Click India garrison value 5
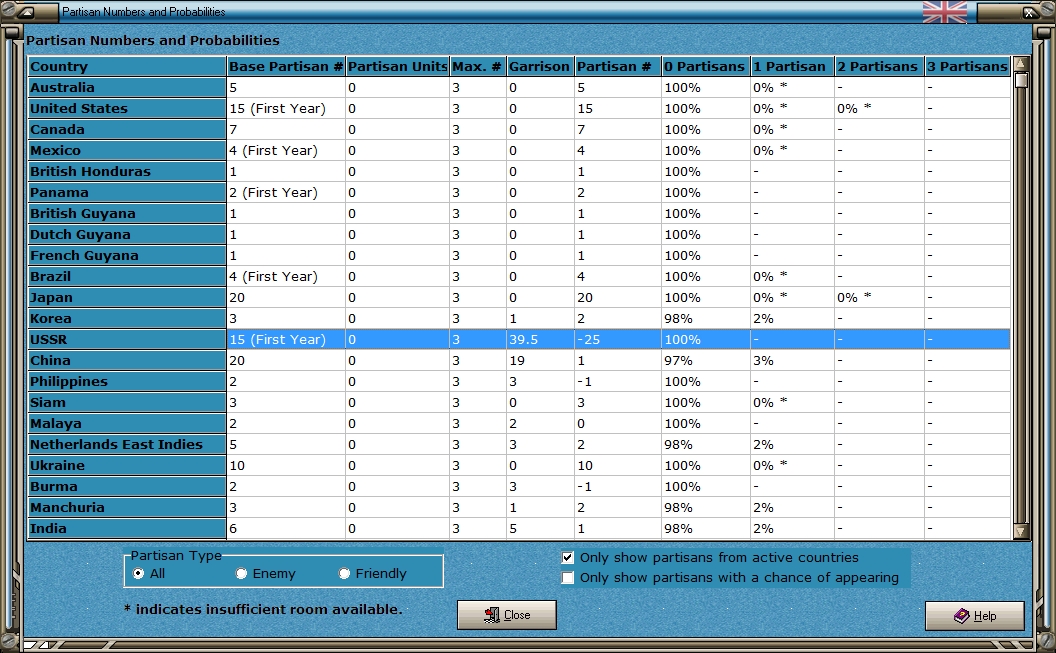 [x=513, y=528]
